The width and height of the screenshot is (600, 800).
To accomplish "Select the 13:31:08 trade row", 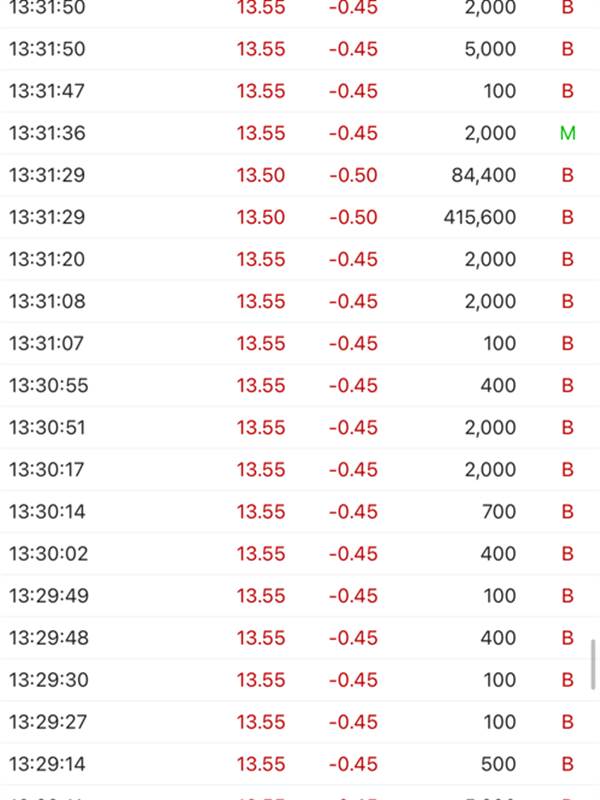I will (300, 302).
